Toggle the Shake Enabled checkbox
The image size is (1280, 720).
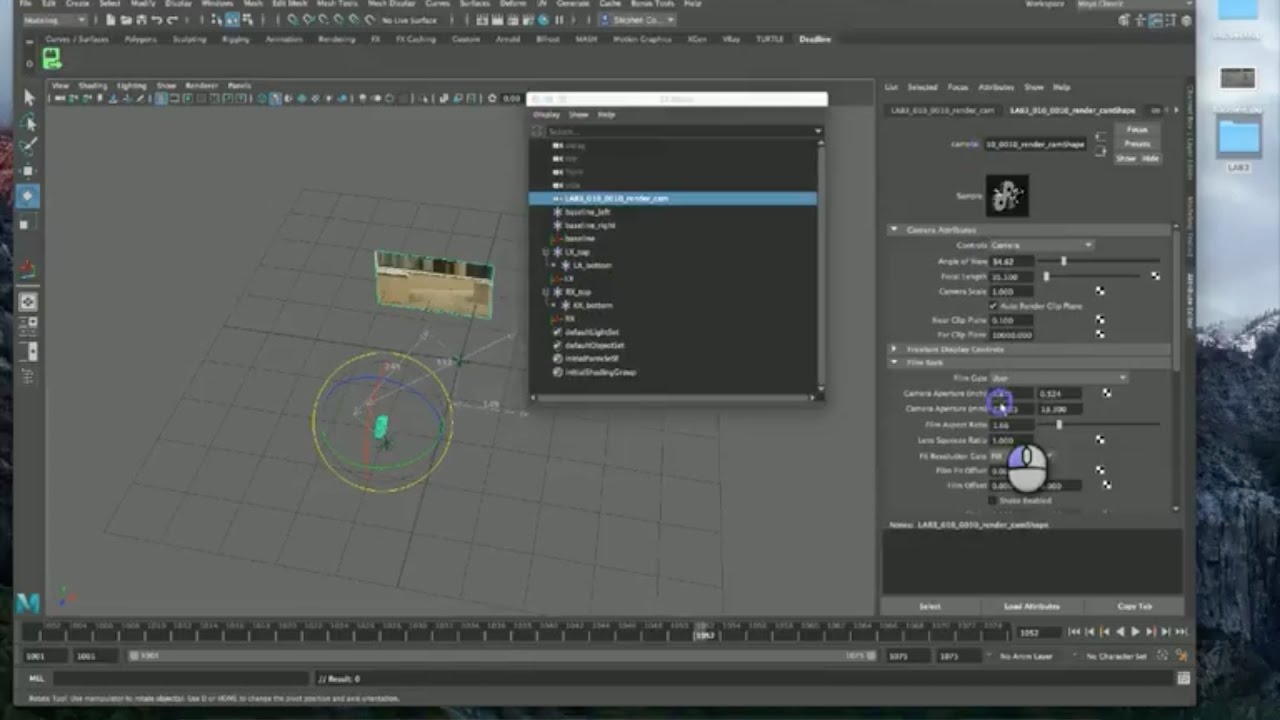pos(993,500)
